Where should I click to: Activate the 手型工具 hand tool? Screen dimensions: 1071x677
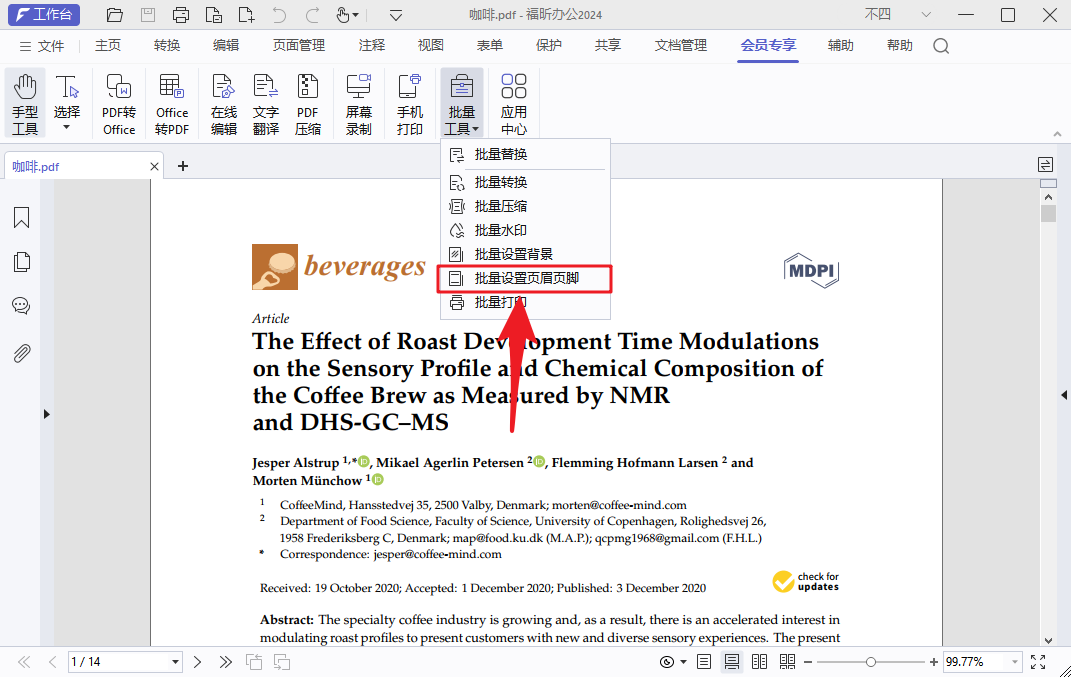pos(25,104)
